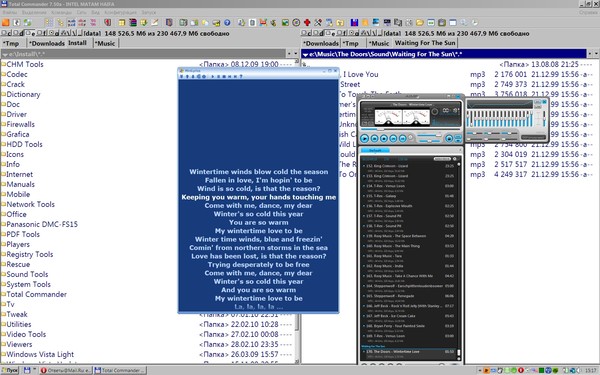
Task: Open the Справка menu
Action: [588, 13]
